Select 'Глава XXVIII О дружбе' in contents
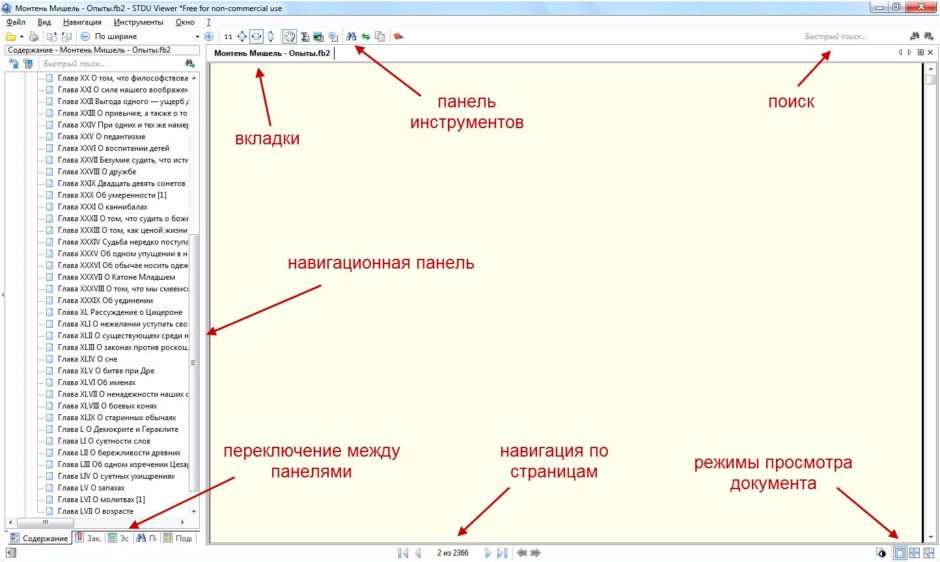 click(98, 171)
